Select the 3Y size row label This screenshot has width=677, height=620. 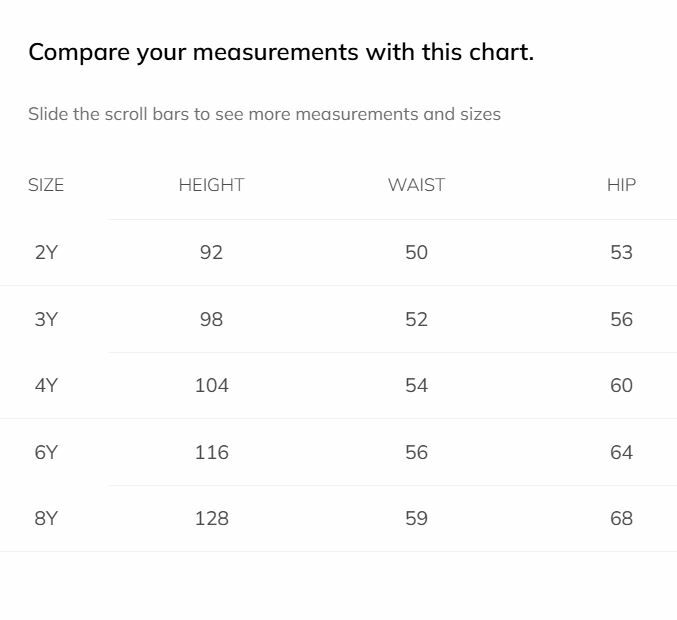pos(46,319)
